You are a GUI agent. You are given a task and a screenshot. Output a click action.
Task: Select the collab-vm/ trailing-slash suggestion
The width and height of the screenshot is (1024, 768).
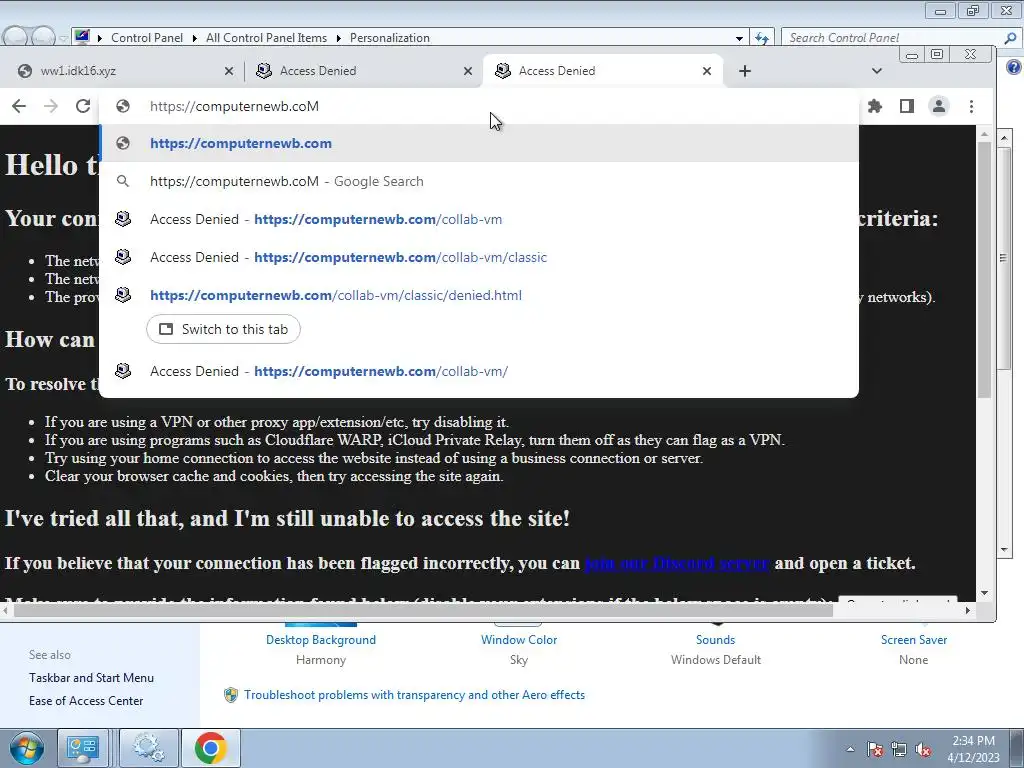(479, 371)
